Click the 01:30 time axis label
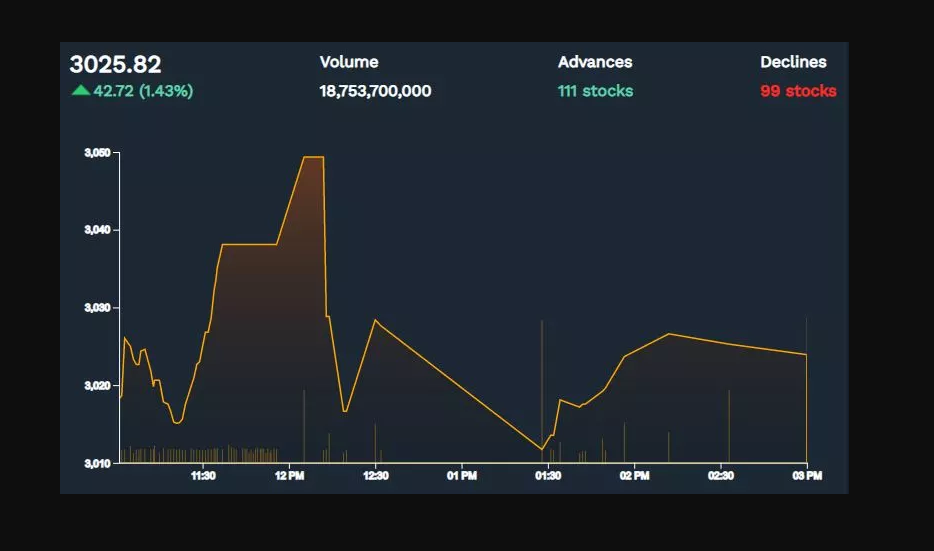This screenshot has height=551, width=934. click(x=547, y=476)
